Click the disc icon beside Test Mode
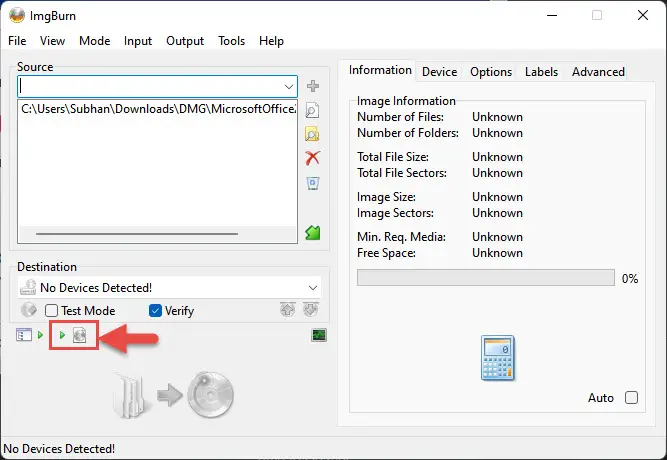The height and width of the screenshot is (460, 667). [x=29, y=310]
